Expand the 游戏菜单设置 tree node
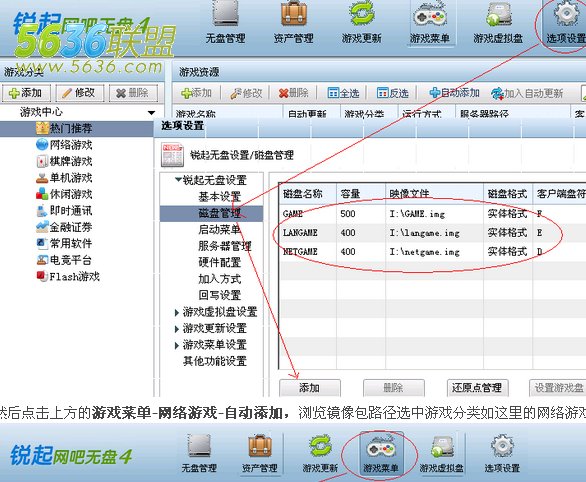586x482 pixels. coord(177,345)
